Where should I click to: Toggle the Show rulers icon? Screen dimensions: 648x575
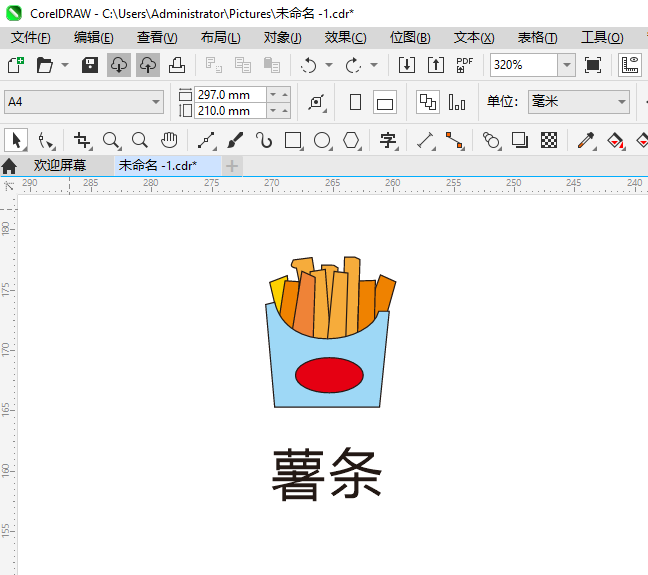pyautogui.click(x=630, y=65)
